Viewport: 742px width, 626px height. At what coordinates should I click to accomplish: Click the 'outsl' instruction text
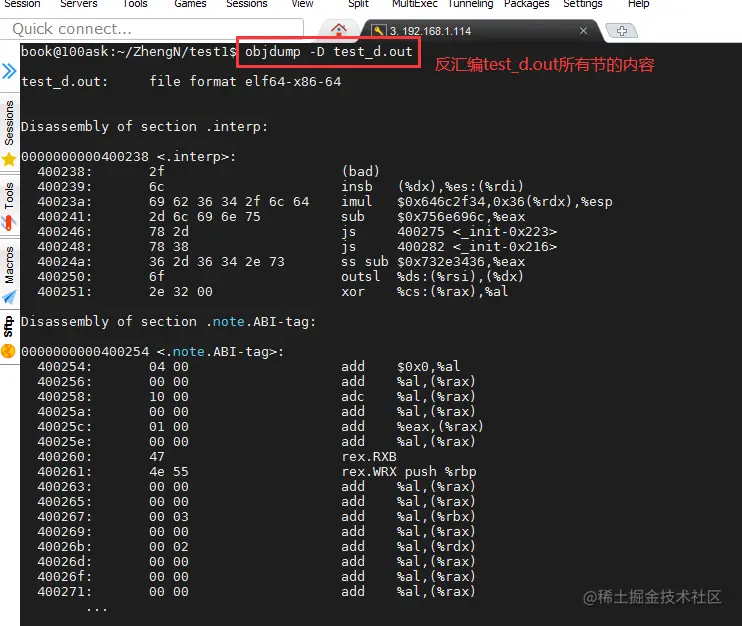361,276
